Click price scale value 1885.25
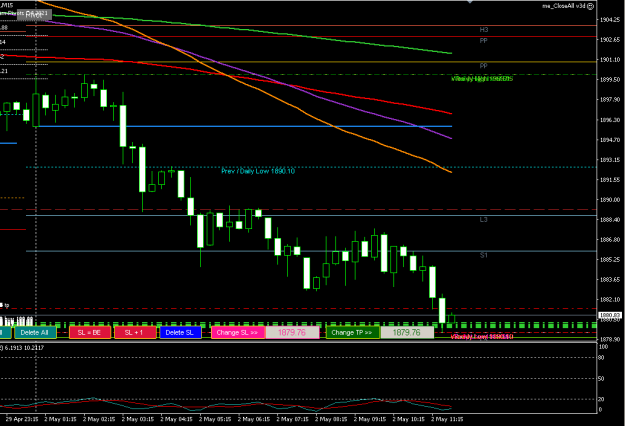This screenshot has height=426, width=625. pyautogui.click(x=610, y=259)
